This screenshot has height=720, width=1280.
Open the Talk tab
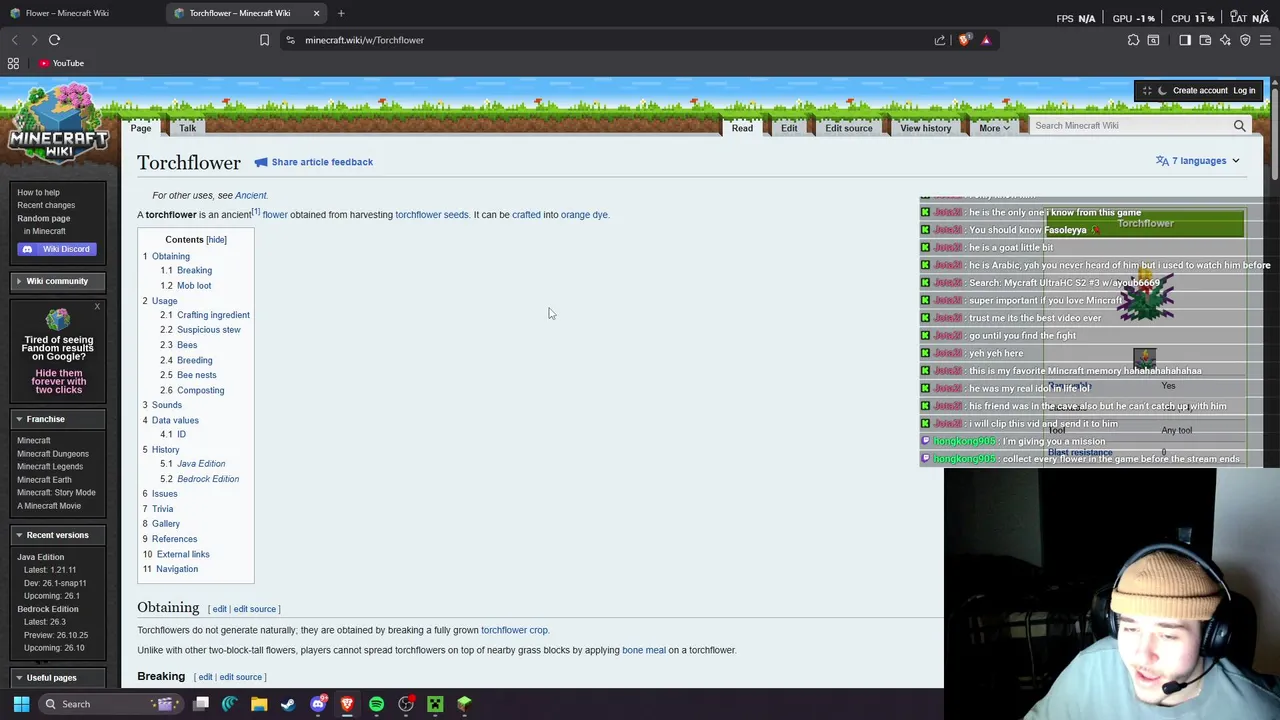(187, 128)
